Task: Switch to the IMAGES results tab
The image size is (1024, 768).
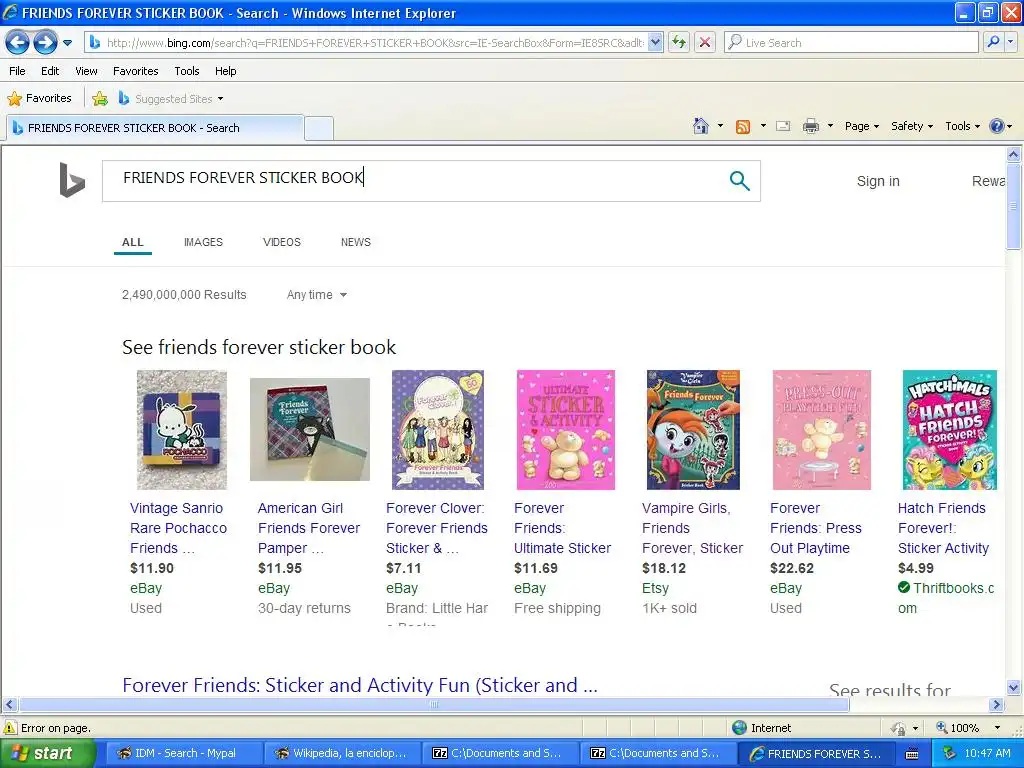Action: 203,242
